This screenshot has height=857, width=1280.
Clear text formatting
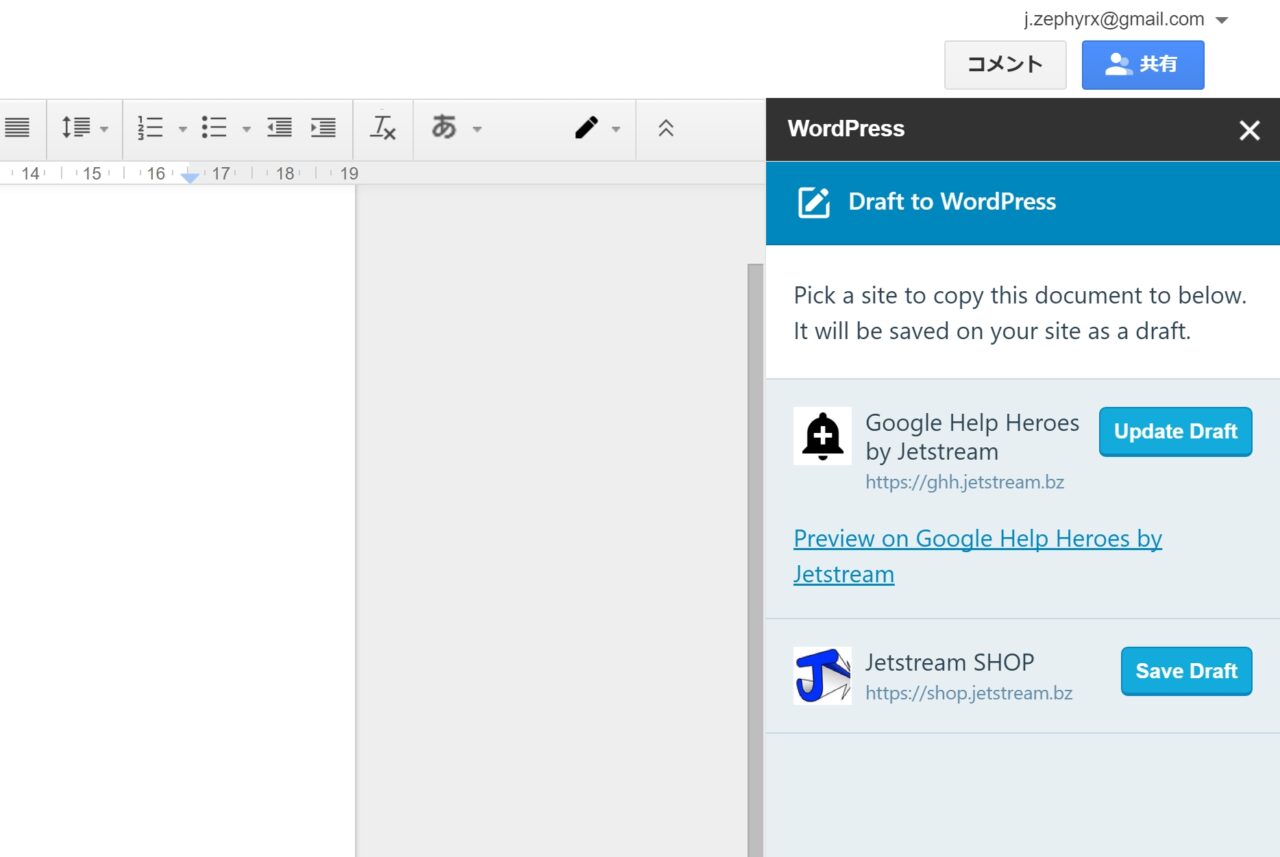383,128
